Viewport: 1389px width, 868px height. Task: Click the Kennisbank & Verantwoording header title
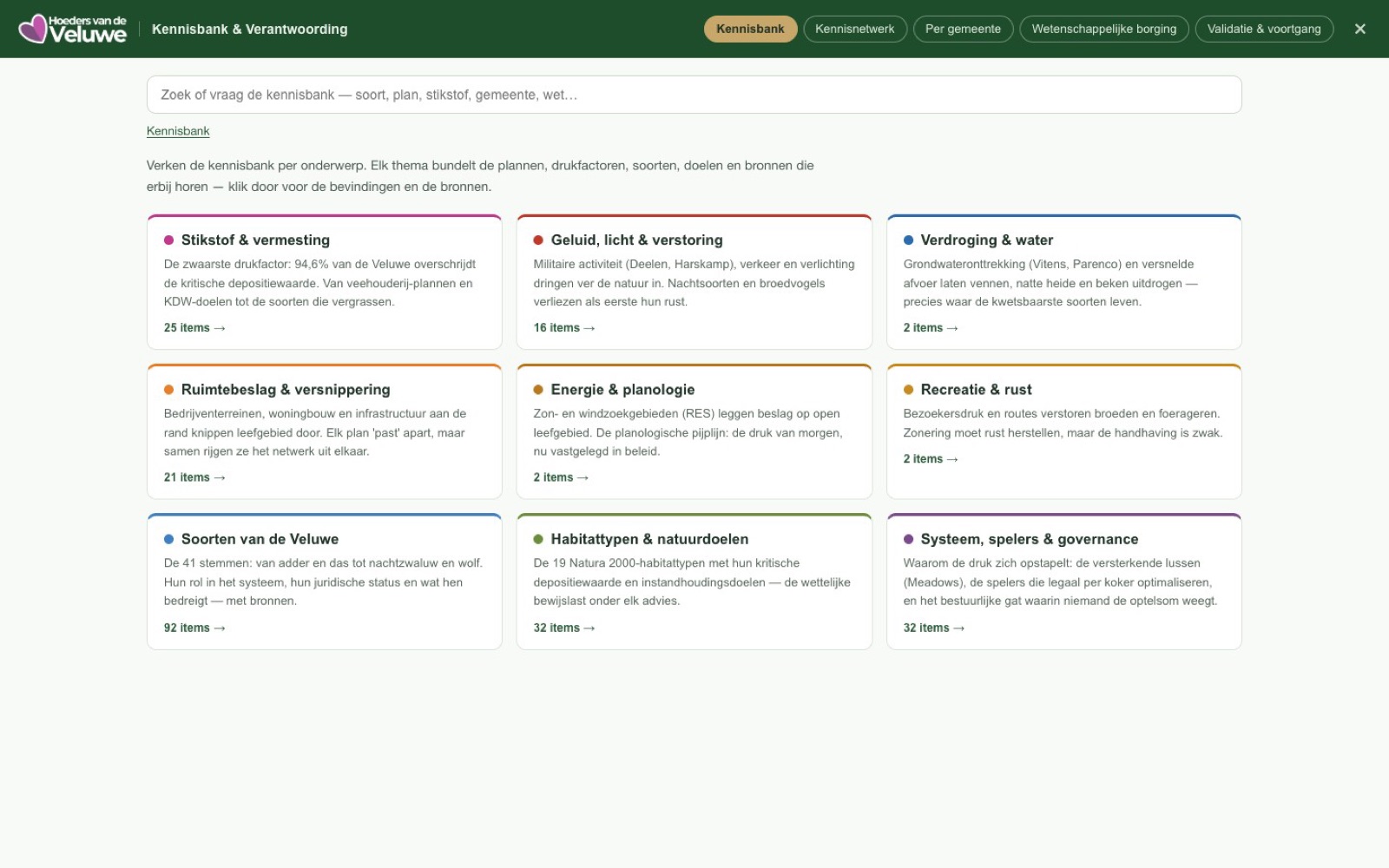[x=249, y=29]
